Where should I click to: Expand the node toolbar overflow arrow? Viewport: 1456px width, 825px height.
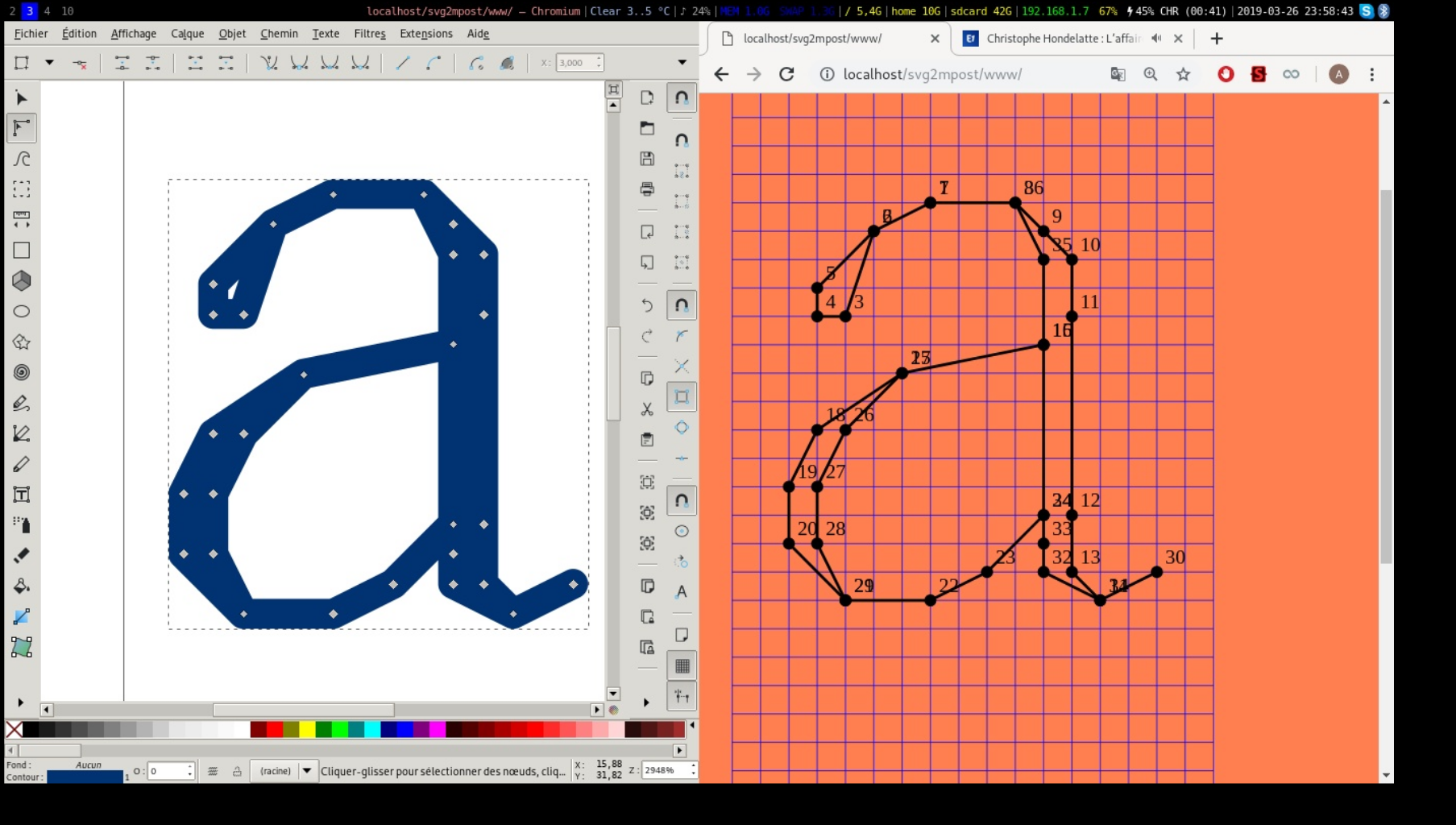pyautogui.click(x=682, y=63)
